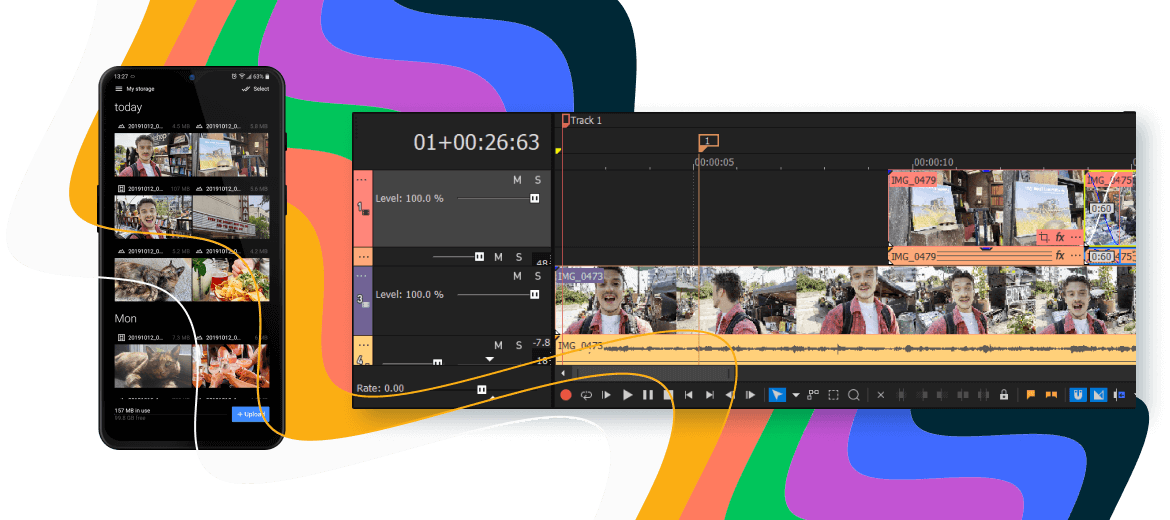Pause playback with the Pause button
This screenshot has width=1170, height=520.
pos(648,395)
